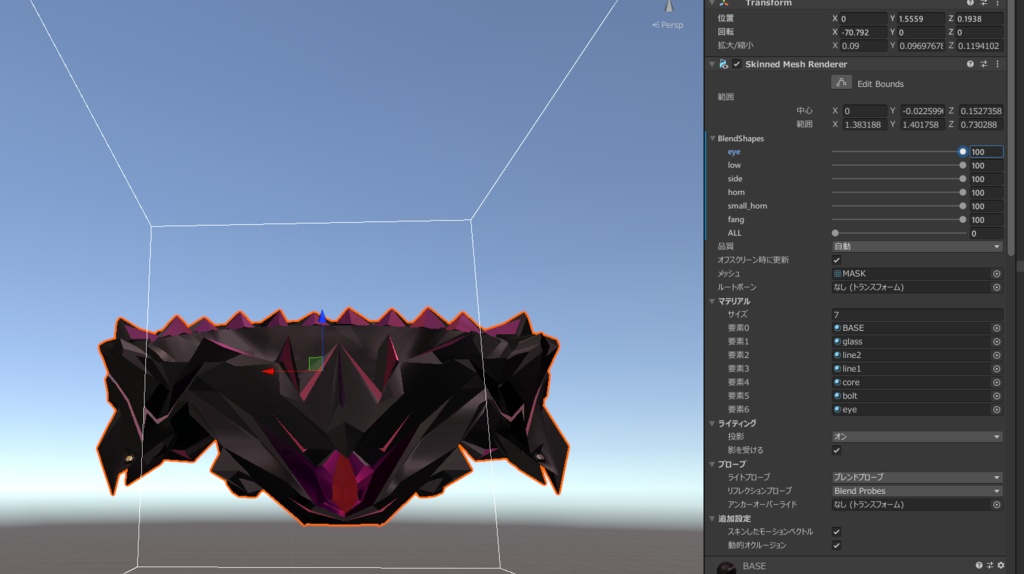The width and height of the screenshot is (1024, 574).
Task: Click the BASE material preview sphere
Action: pyautogui.click(x=726, y=567)
